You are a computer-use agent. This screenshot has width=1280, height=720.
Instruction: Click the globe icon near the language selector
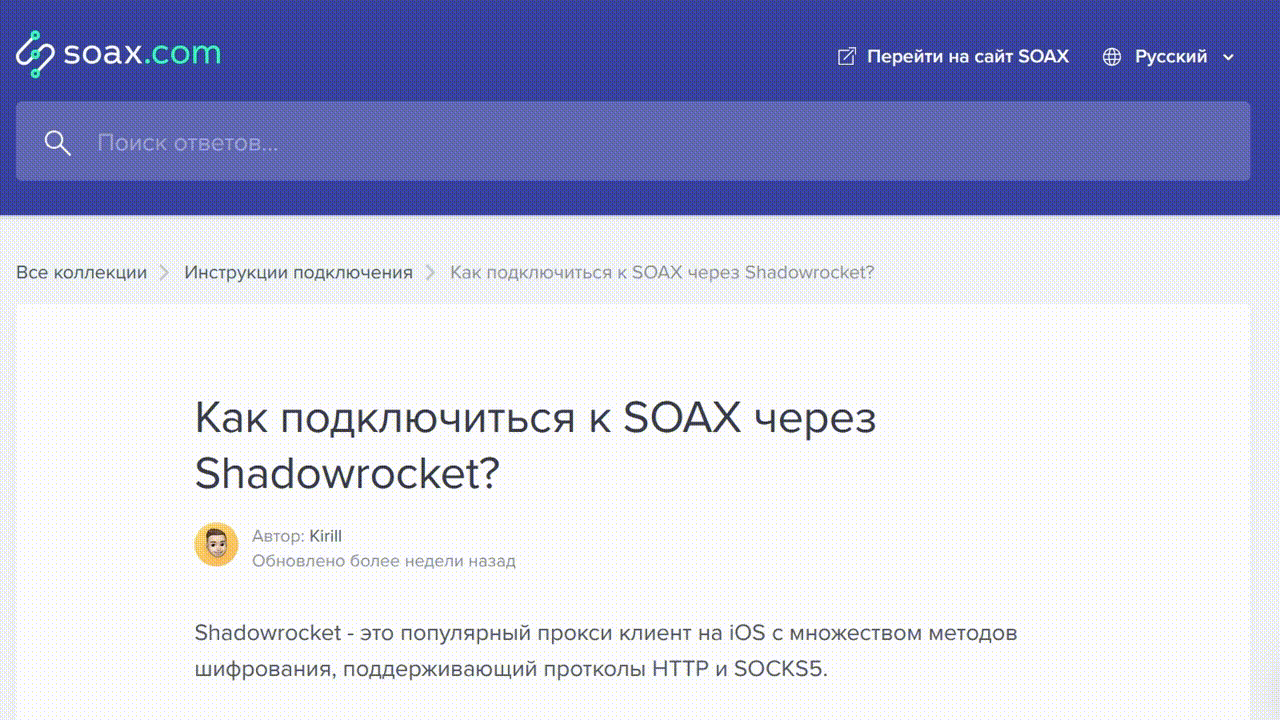(1110, 56)
